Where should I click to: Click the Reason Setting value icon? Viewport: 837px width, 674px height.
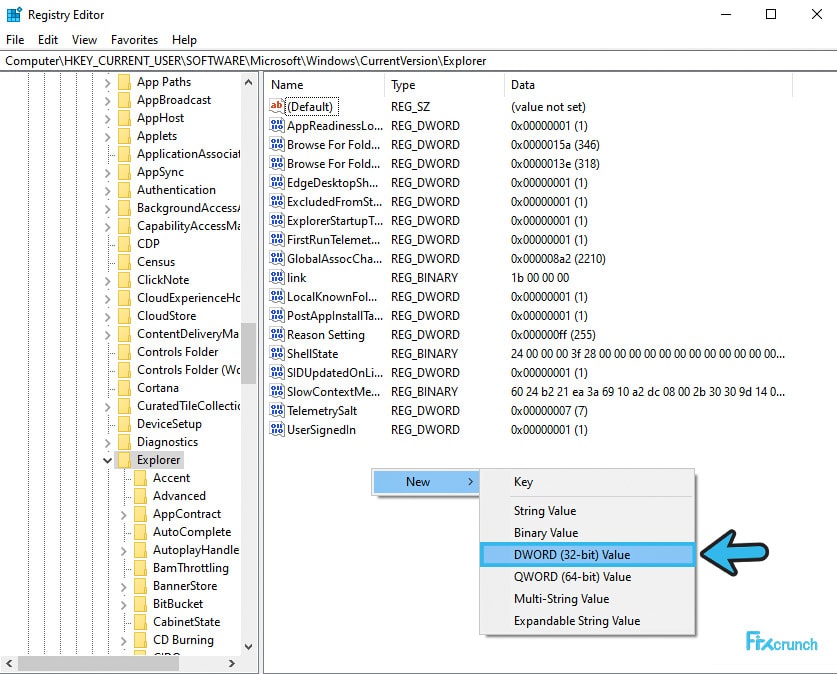(x=277, y=335)
